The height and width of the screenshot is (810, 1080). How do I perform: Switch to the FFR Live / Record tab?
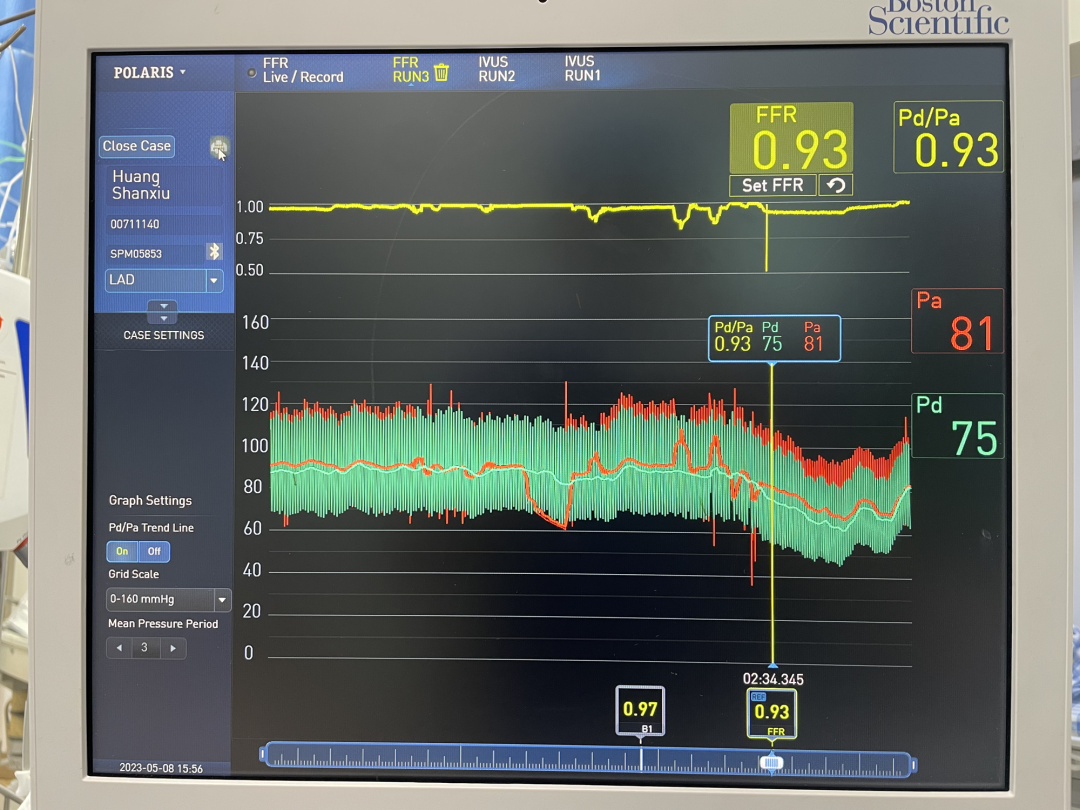(302, 70)
